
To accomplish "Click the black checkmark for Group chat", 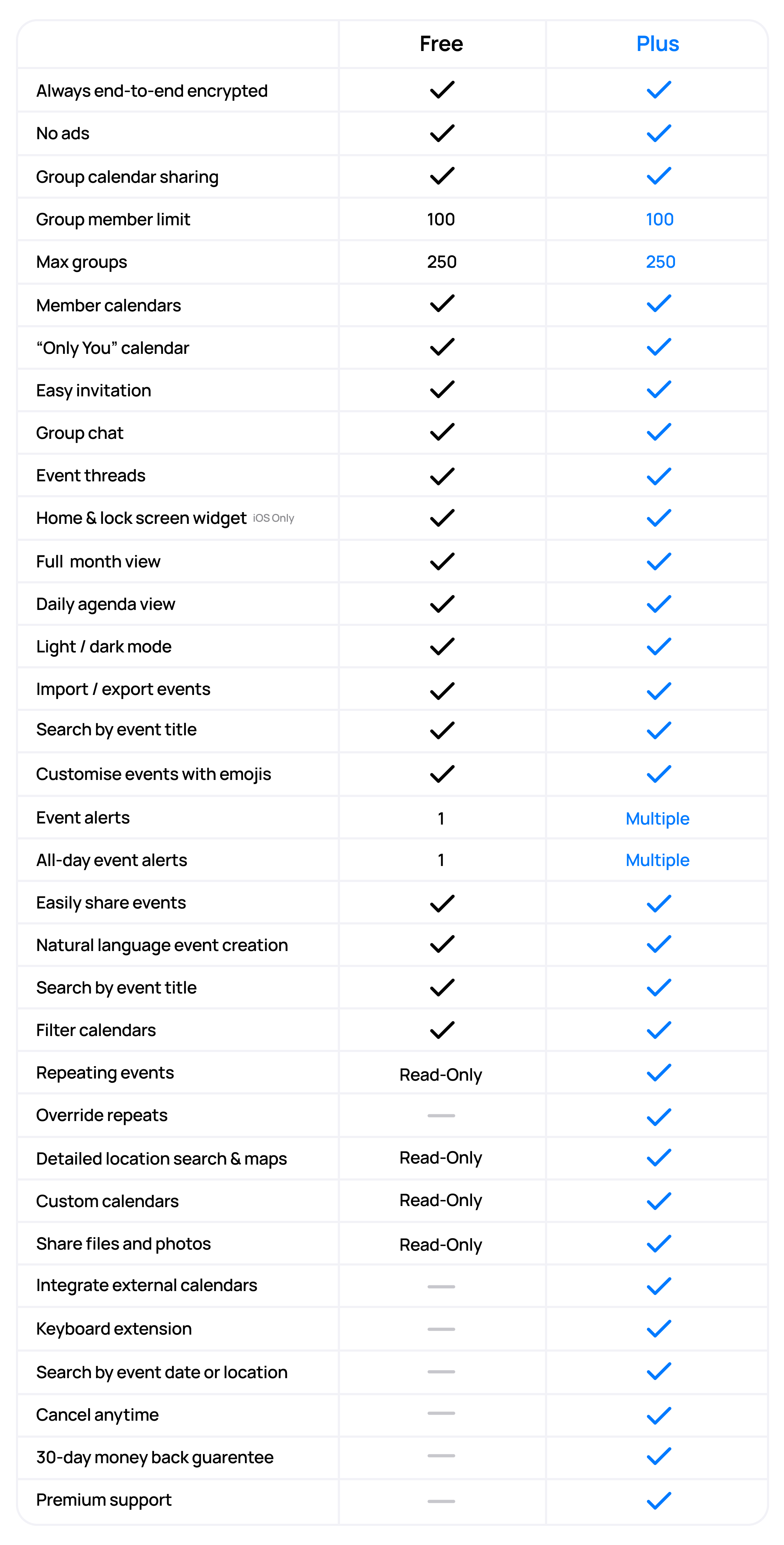I will pyautogui.click(x=442, y=432).
